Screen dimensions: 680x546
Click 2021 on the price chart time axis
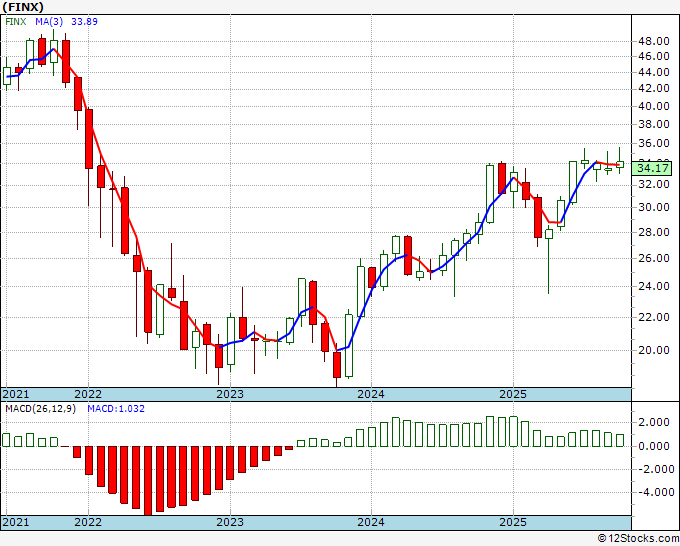[x=16, y=394]
